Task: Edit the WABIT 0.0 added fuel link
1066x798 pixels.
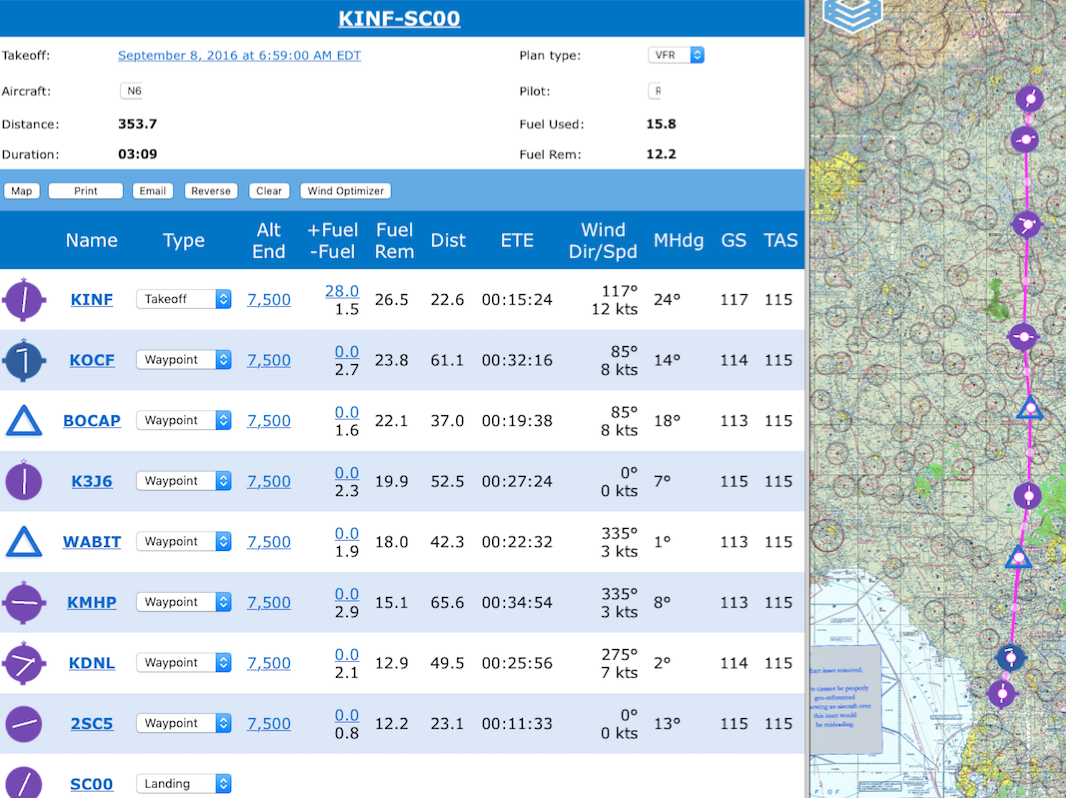Action: (347, 533)
